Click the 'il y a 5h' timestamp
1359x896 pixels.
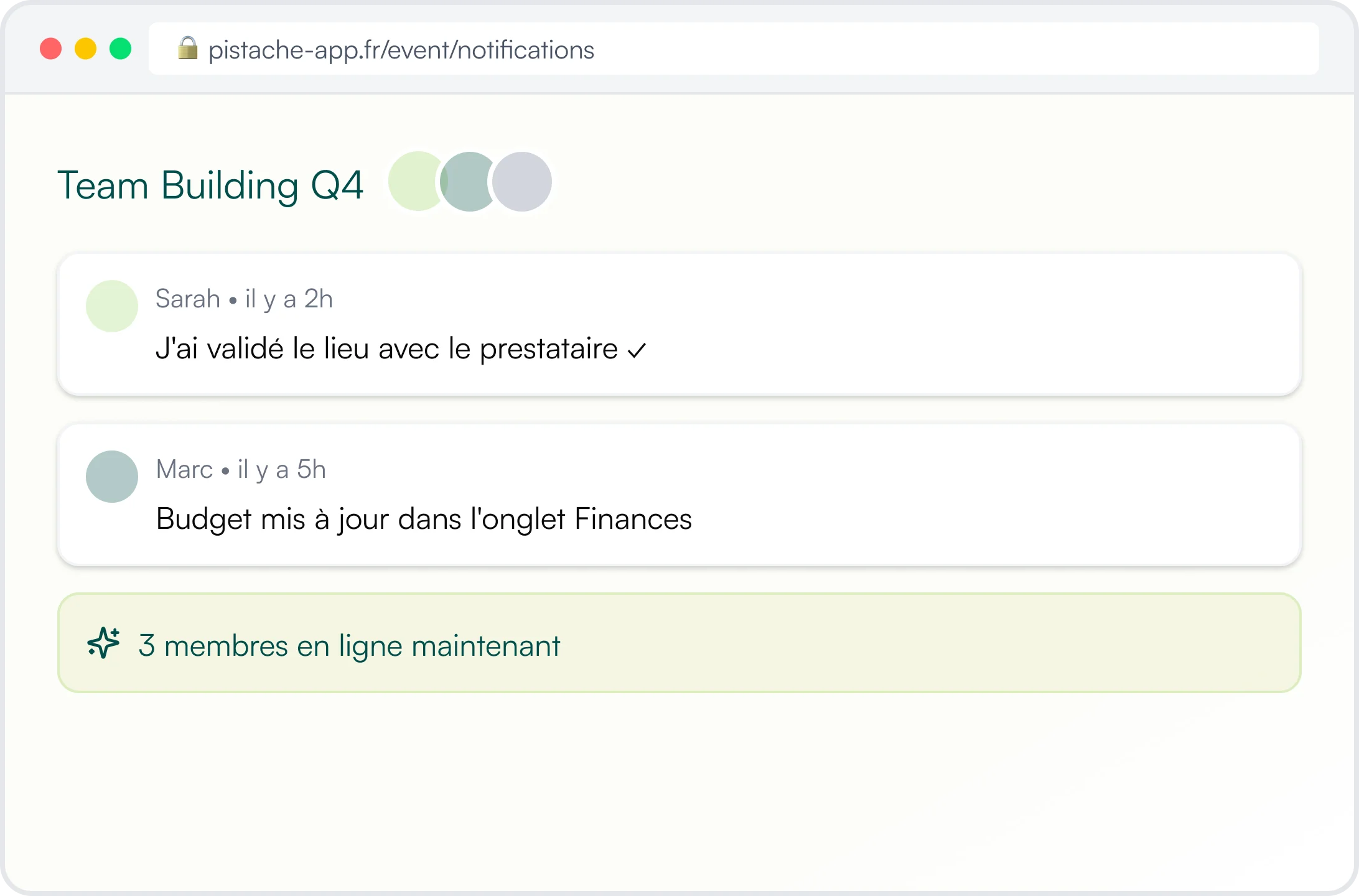click(281, 469)
